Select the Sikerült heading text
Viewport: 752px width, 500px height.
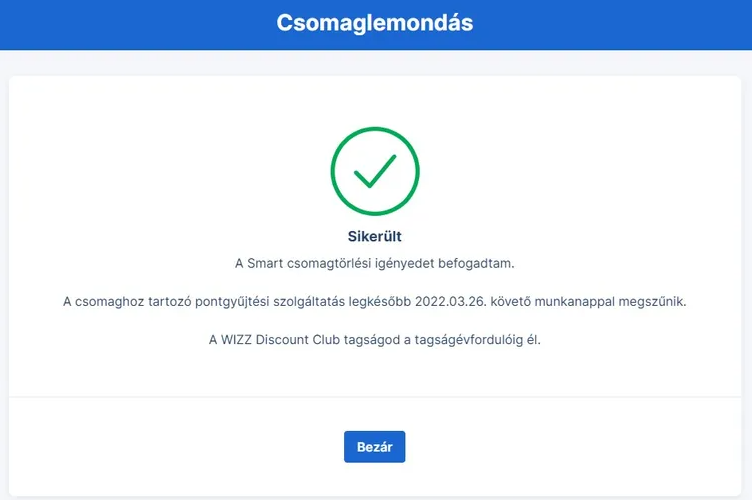375,237
